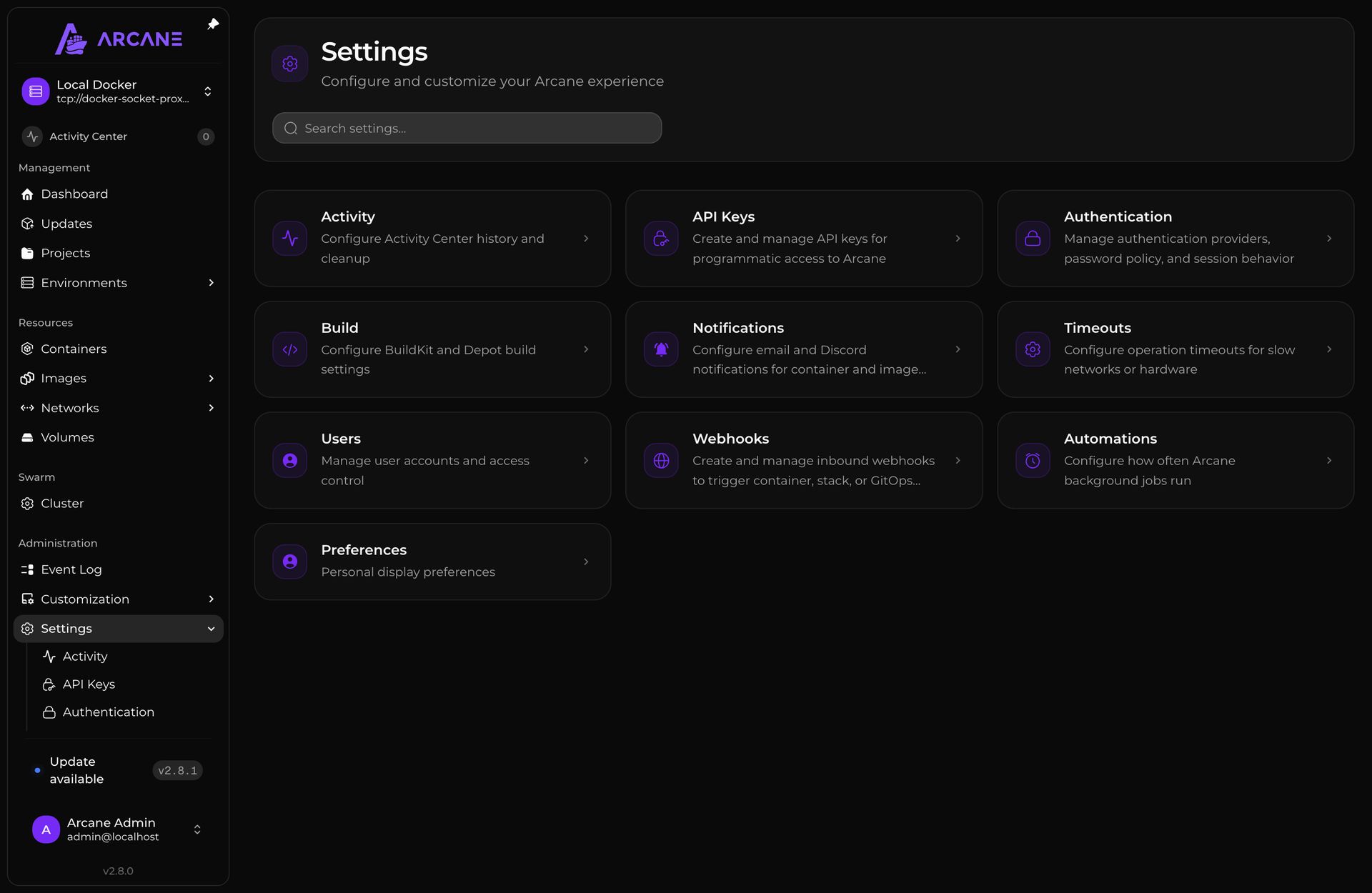
Task: Open Volumes in the sidebar
Action: pyautogui.click(x=119, y=437)
